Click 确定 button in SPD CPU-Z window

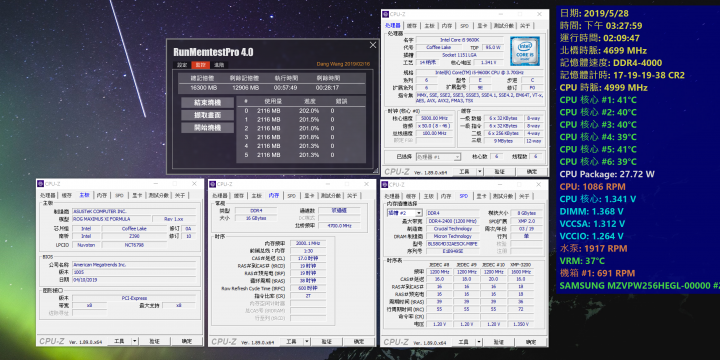(530, 342)
